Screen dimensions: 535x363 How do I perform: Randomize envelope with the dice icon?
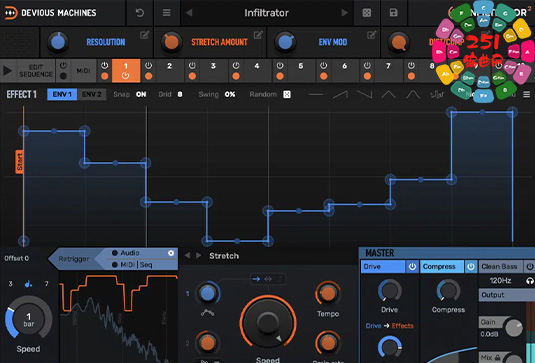(x=287, y=95)
